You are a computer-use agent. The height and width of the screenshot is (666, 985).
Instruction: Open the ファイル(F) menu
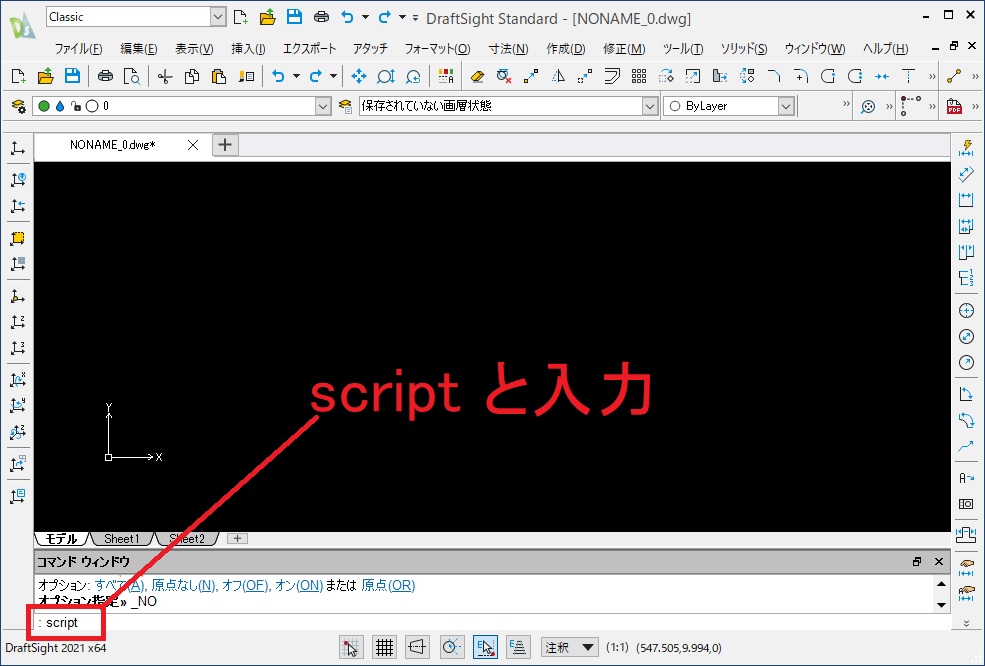pyautogui.click(x=78, y=48)
